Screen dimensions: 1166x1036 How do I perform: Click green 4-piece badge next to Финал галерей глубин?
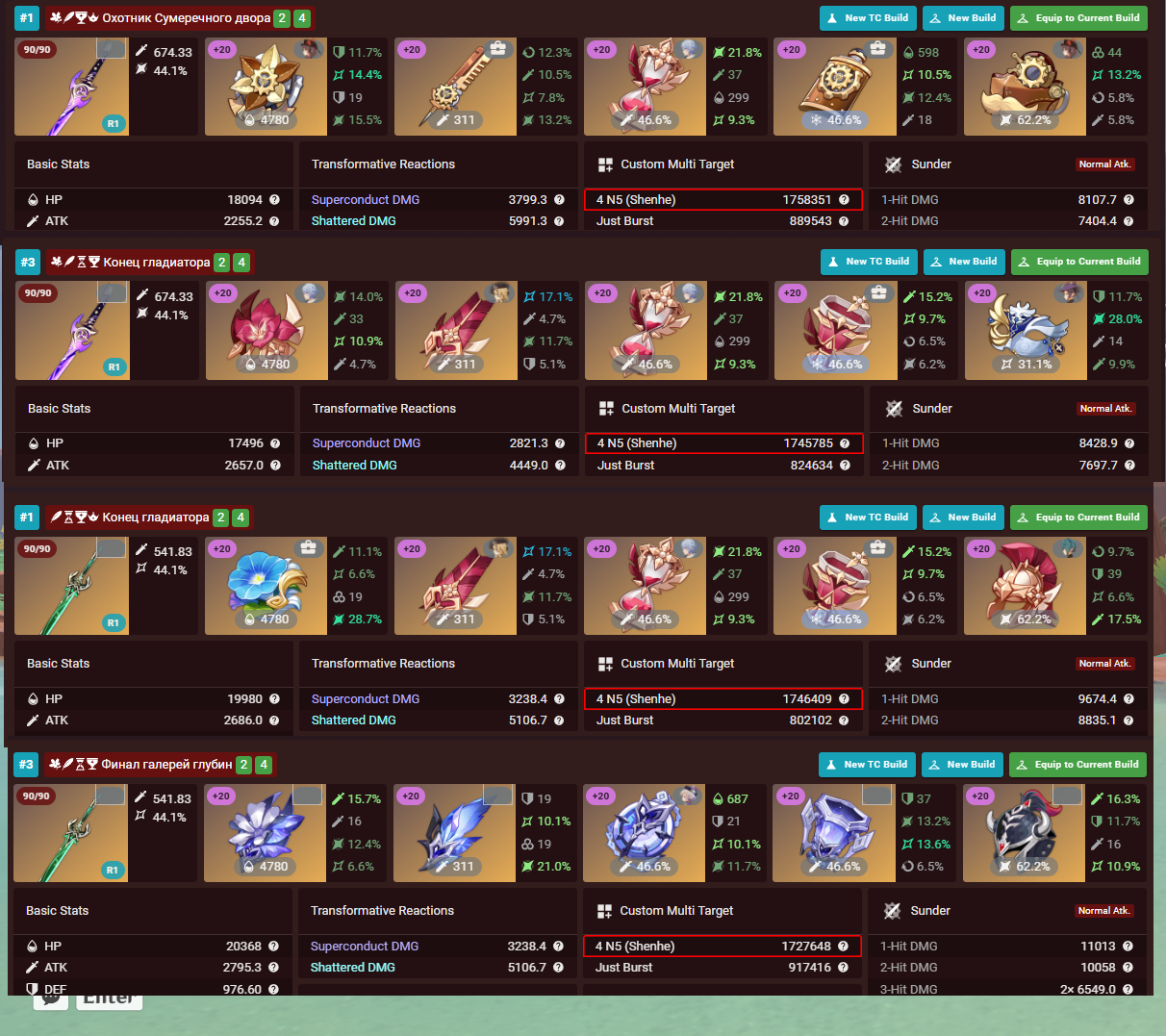pyautogui.click(x=264, y=765)
